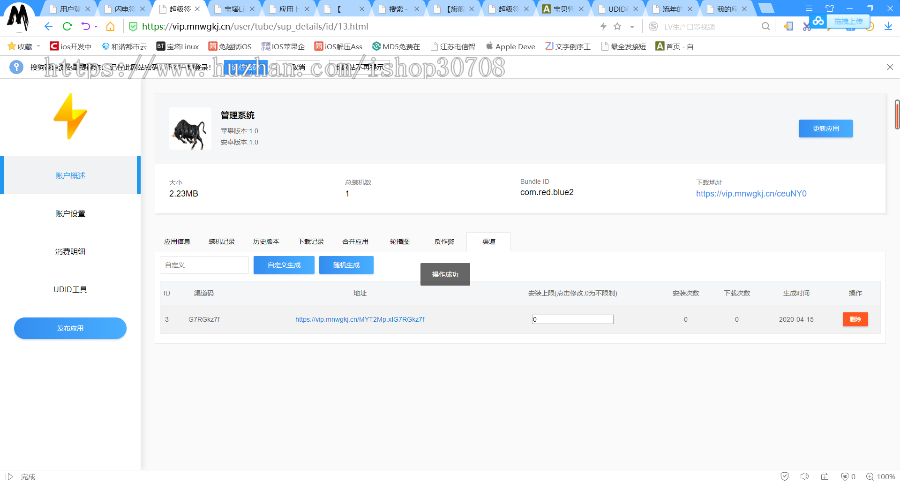Reload the page with the green refresh icon
Screen dimensions: 900x483
[x=67, y=26]
